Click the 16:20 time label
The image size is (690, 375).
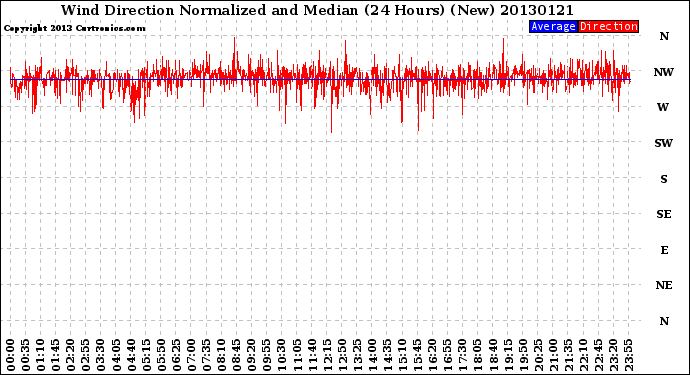(x=433, y=355)
